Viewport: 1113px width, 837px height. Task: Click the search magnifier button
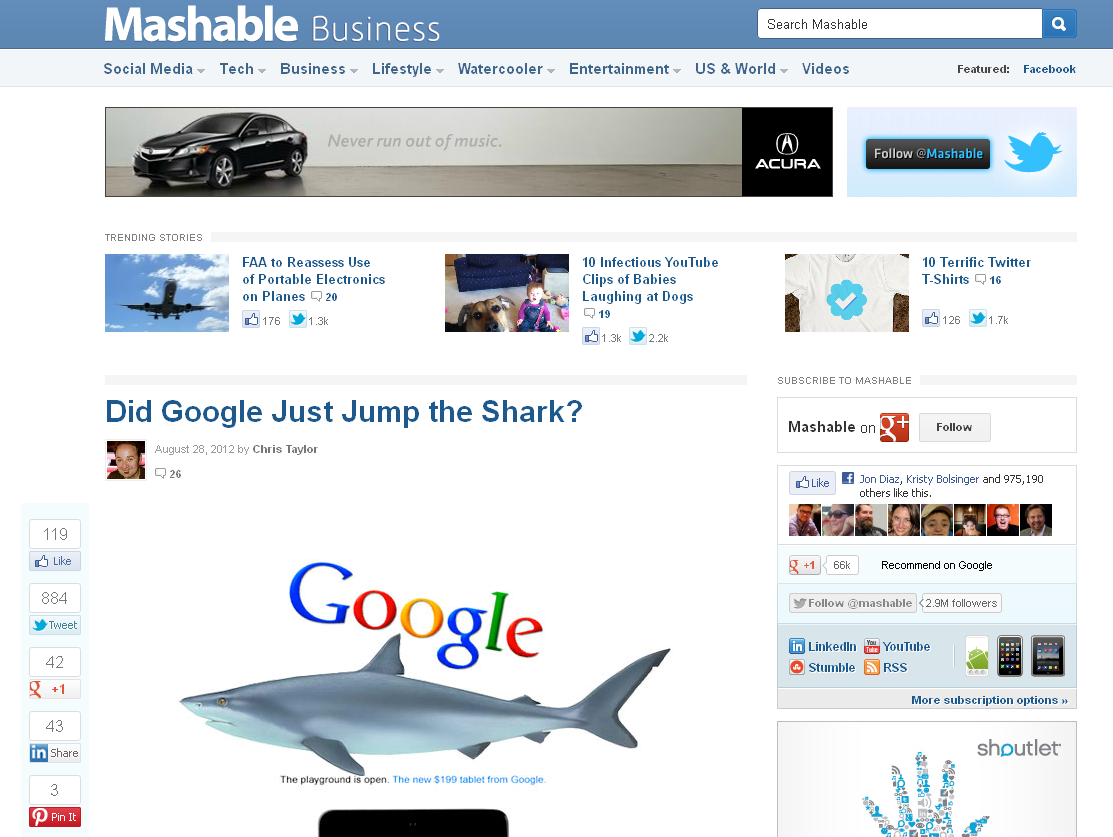tap(1059, 24)
